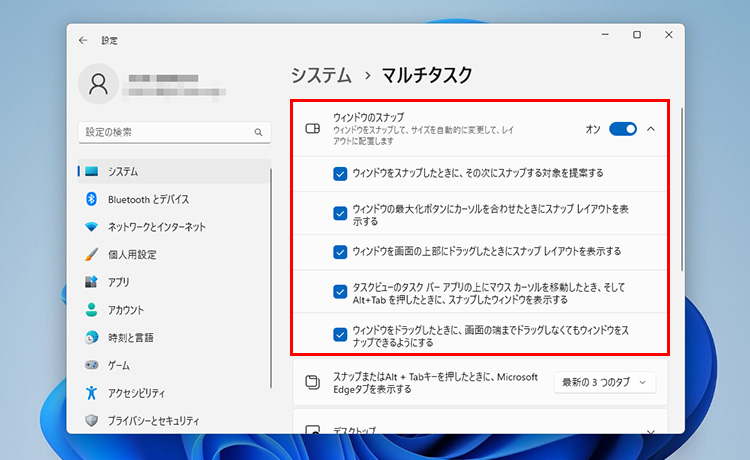Viewport: 750px width, 460px height.
Task: Click the アプリ icon in the sidebar
Action: [x=92, y=282]
